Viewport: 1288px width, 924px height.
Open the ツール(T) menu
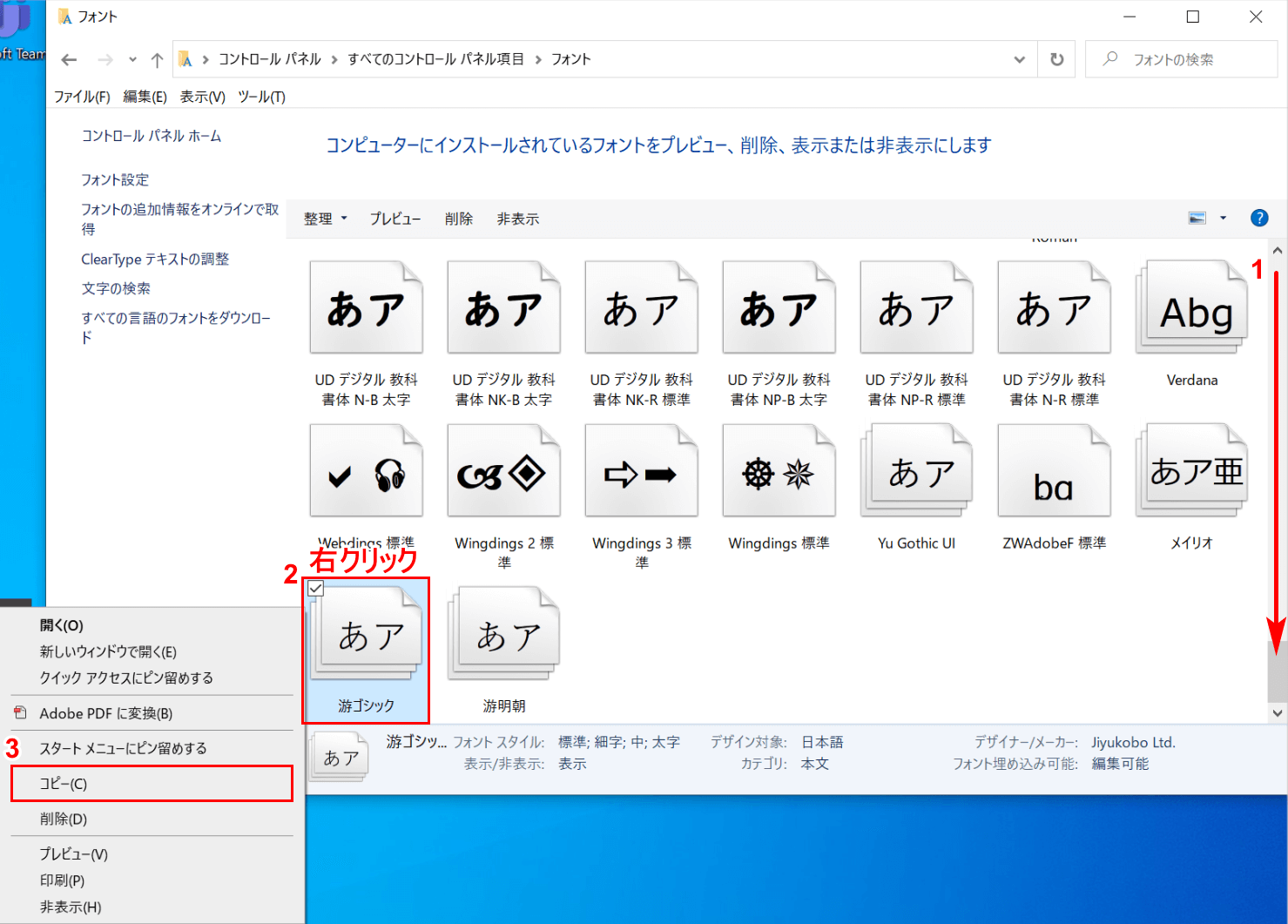click(261, 97)
